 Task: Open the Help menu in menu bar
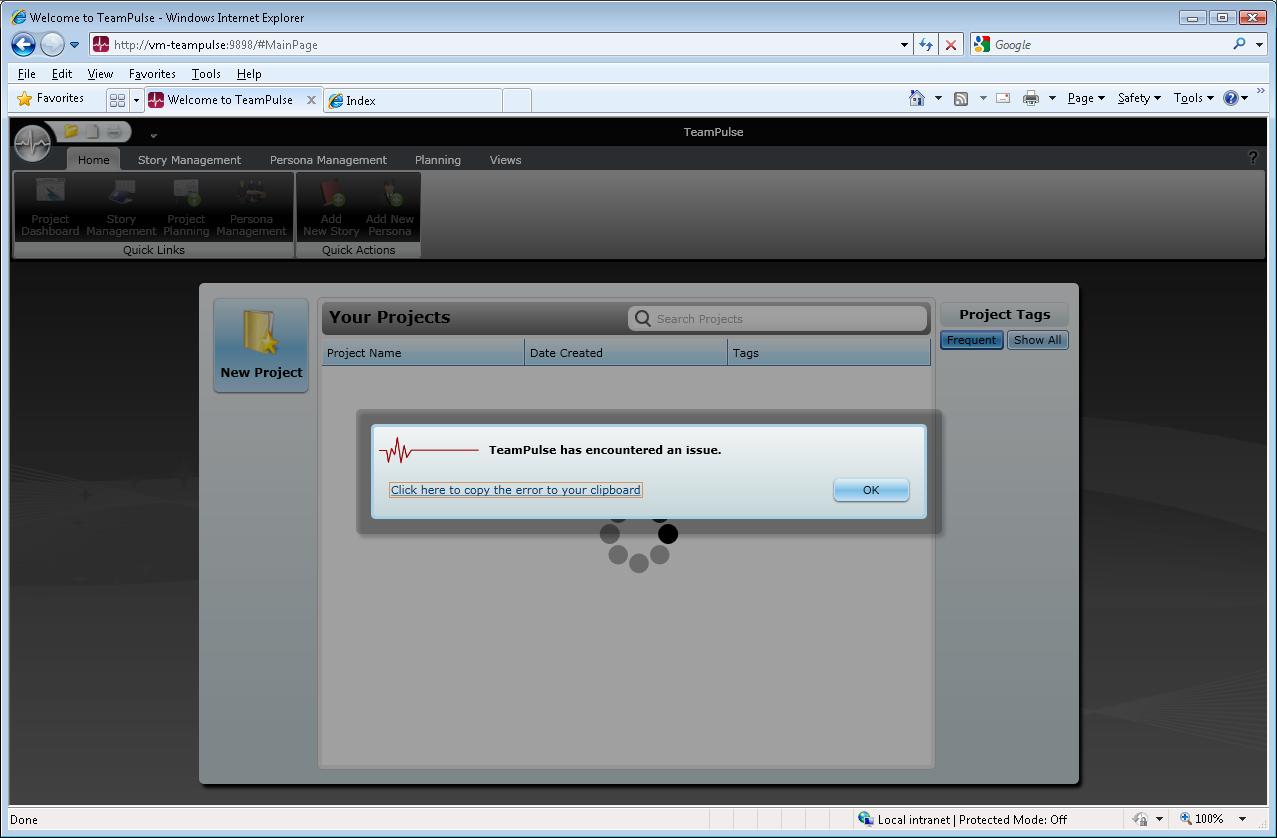click(249, 74)
